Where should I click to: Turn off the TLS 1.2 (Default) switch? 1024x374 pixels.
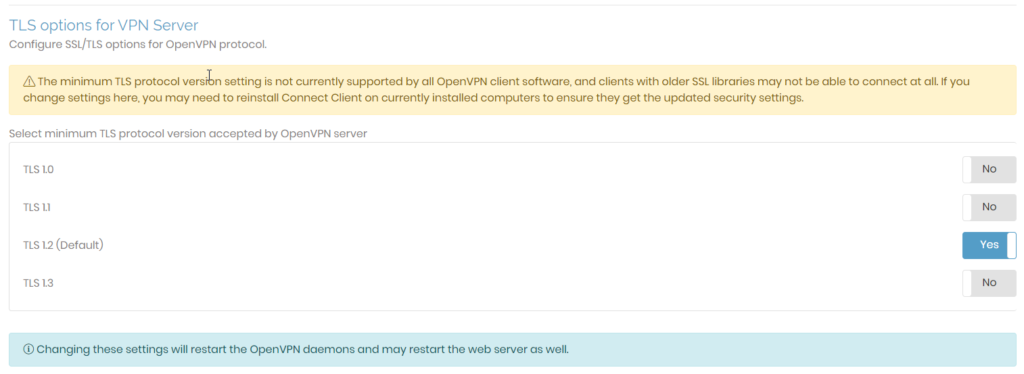(x=989, y=245)
